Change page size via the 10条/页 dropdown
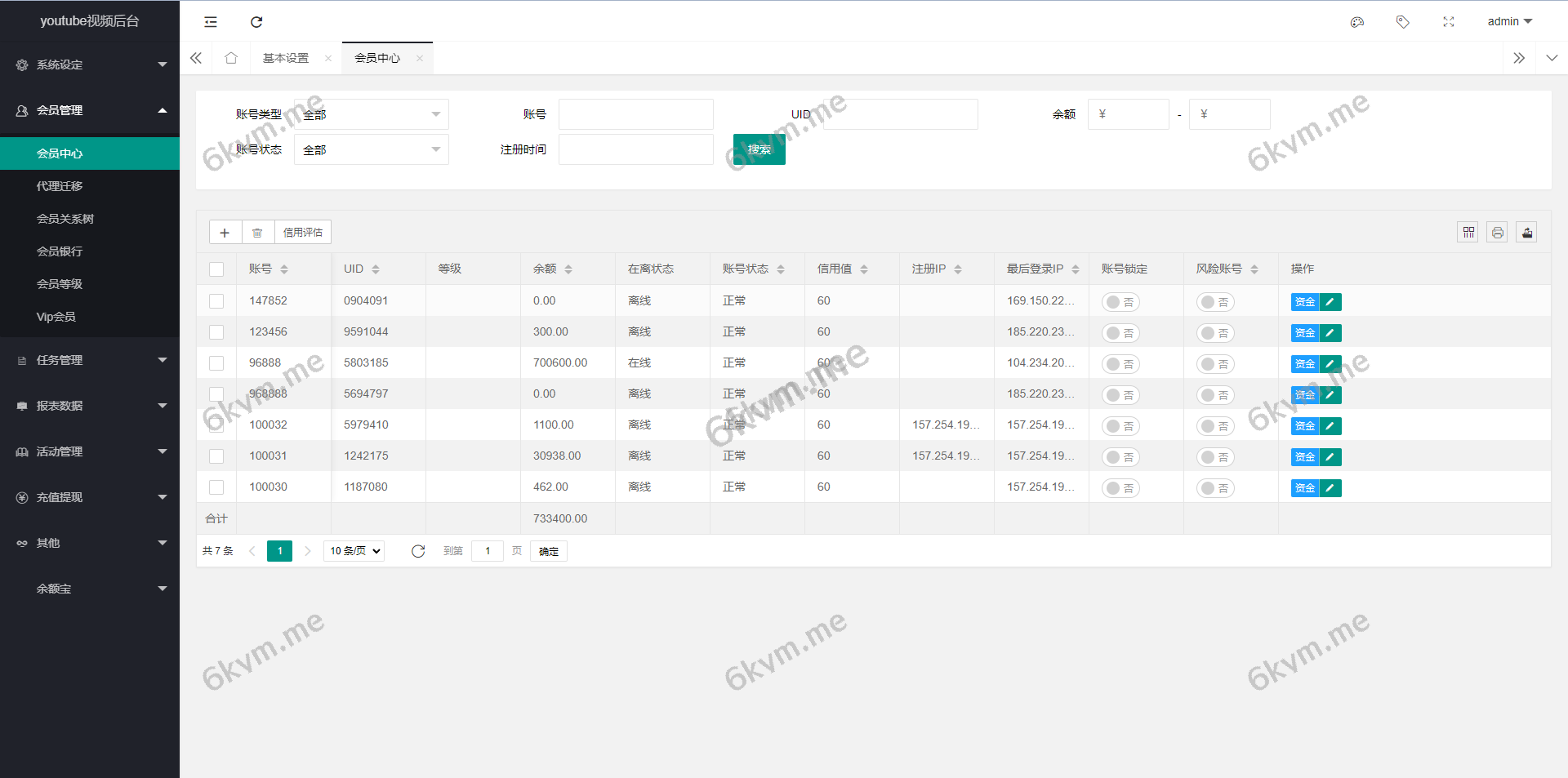Screen dimensions: 1568x778 [353, 551]
